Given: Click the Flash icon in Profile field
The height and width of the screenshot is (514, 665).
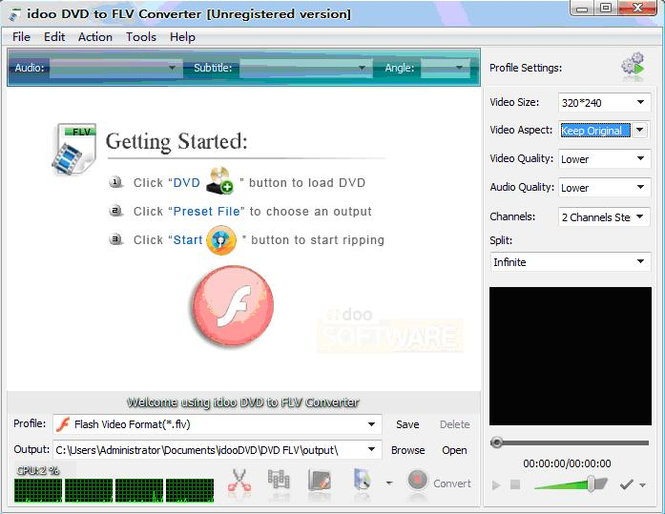Looking at the screenshot, I should click(x=63, y=424).
